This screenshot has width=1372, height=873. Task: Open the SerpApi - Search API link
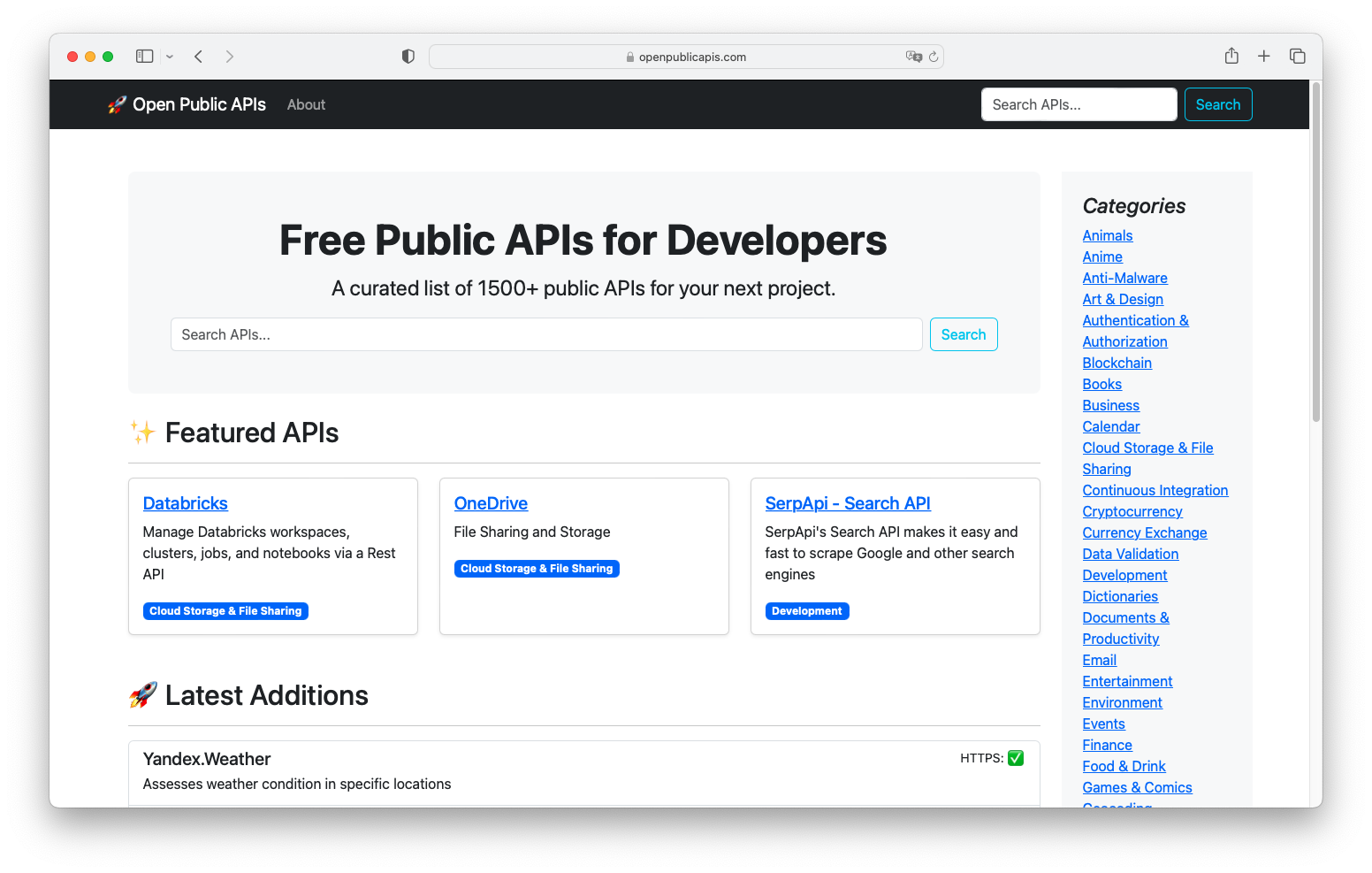click(848, 503)
